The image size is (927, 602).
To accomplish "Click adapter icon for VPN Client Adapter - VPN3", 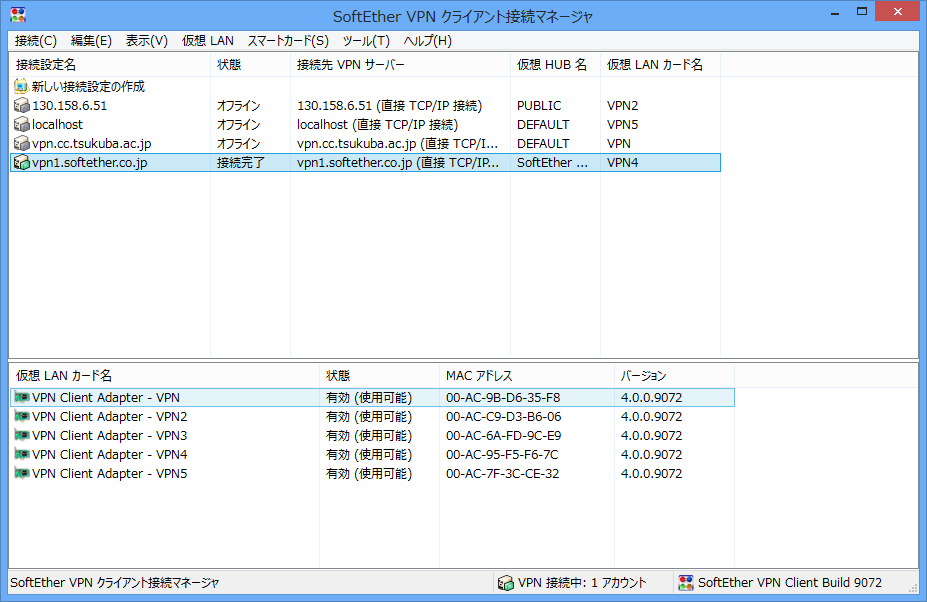I will click(22, 435).
